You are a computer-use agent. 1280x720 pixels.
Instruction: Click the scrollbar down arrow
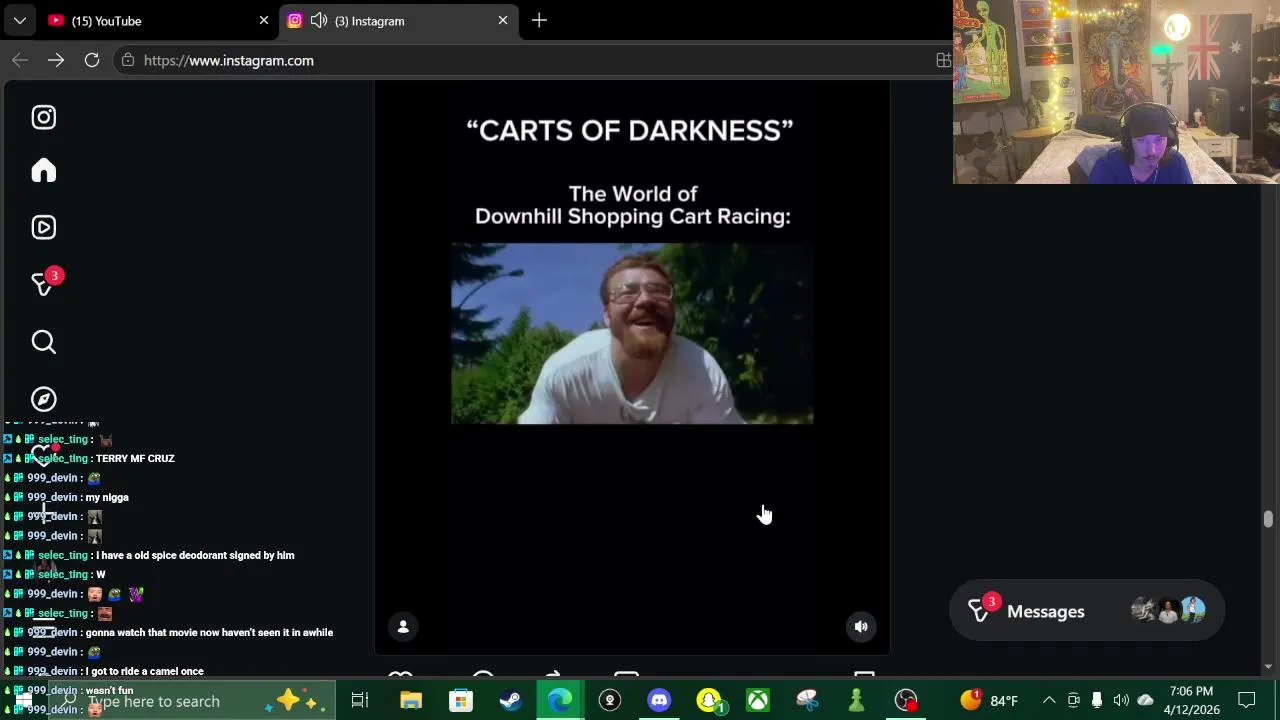(x=1268, y=666)
